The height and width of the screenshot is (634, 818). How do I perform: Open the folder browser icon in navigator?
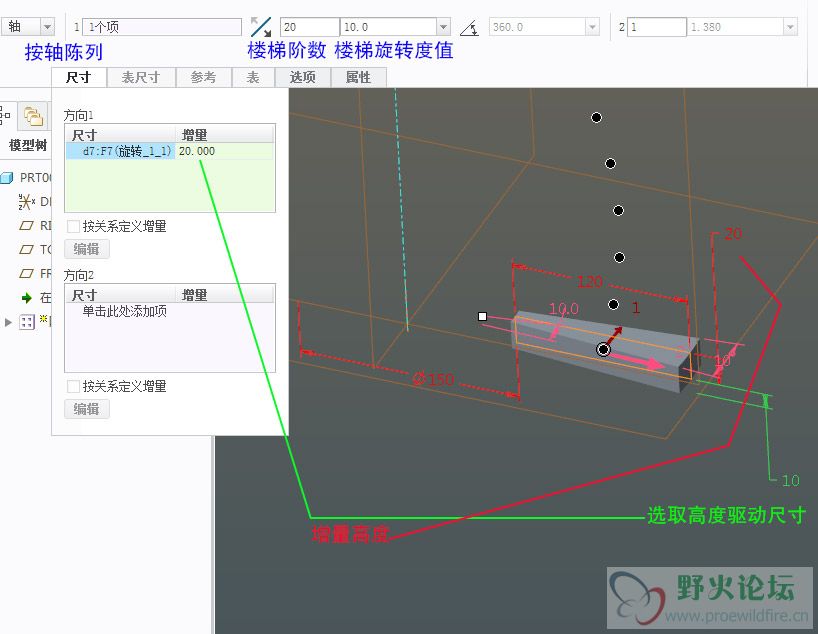33,115
